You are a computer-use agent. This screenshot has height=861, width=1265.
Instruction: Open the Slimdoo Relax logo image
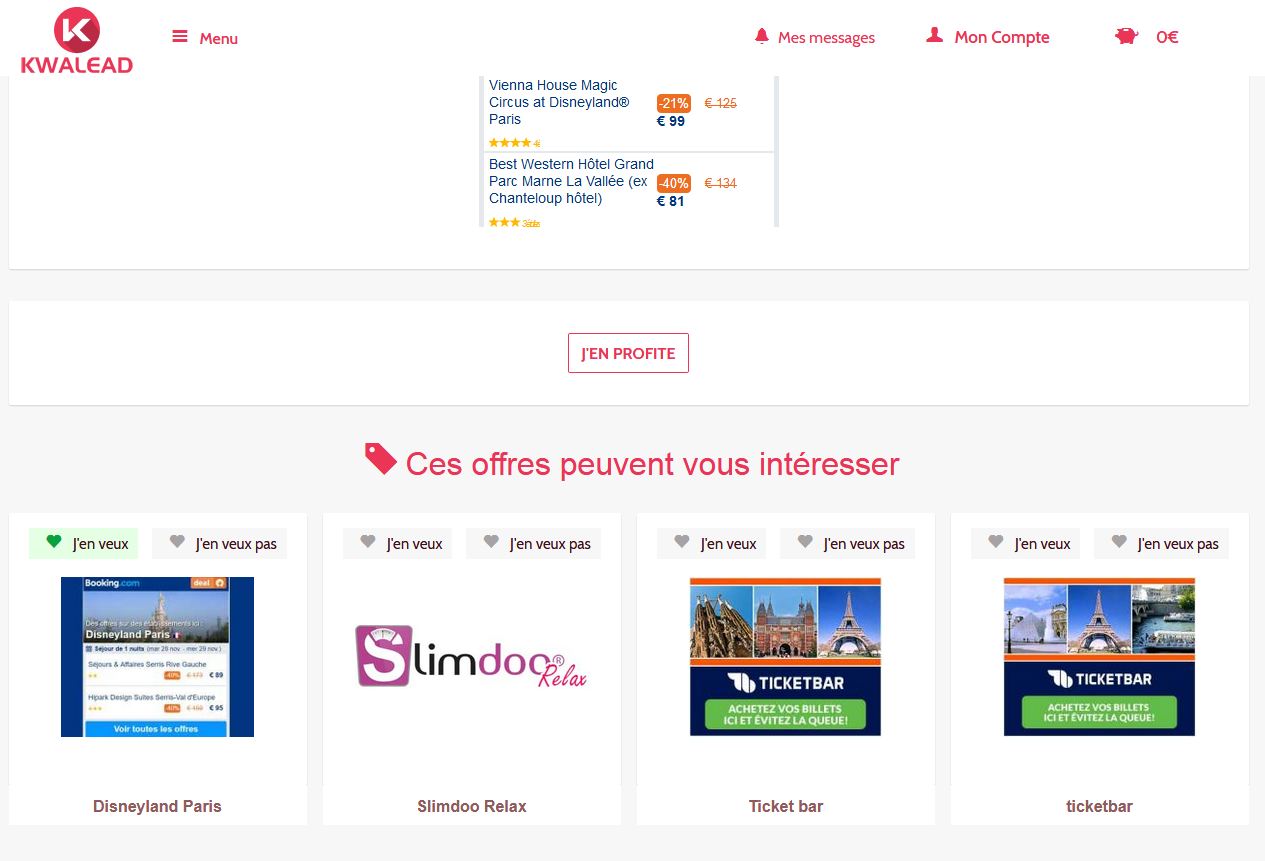[x=471, y=656]
